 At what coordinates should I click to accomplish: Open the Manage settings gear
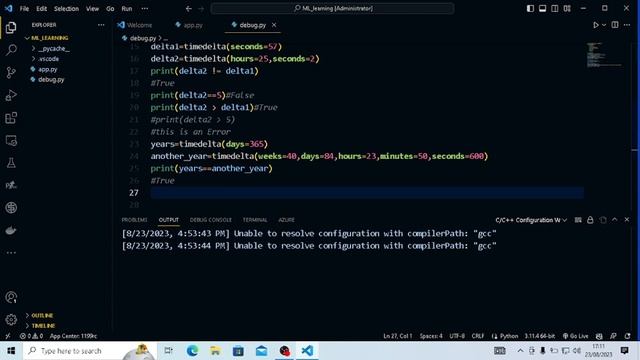[11, 320]
